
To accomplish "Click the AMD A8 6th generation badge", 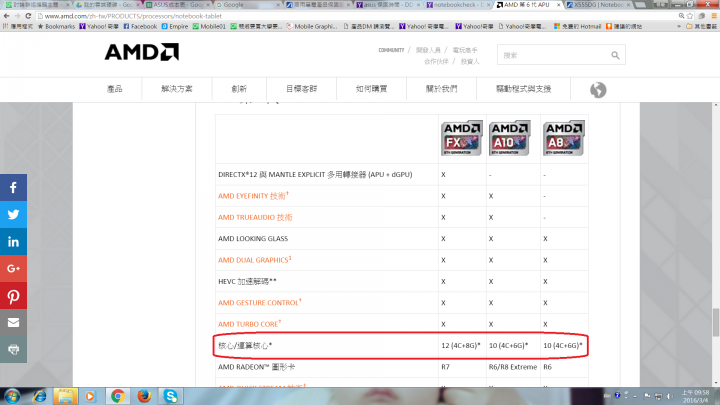I will pos(563,138).
